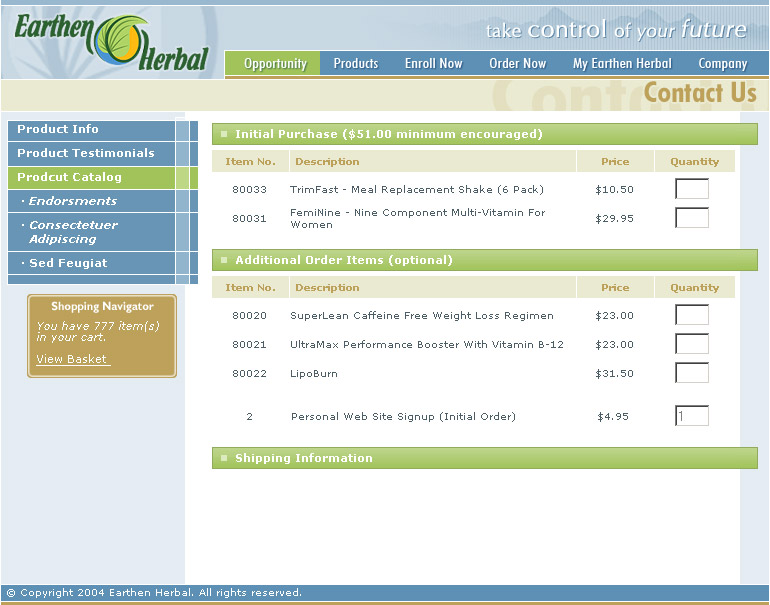Focus quantity field for UltraMax booster
The height and width of the screenshot is (605, 770).
tap(692, 344)
